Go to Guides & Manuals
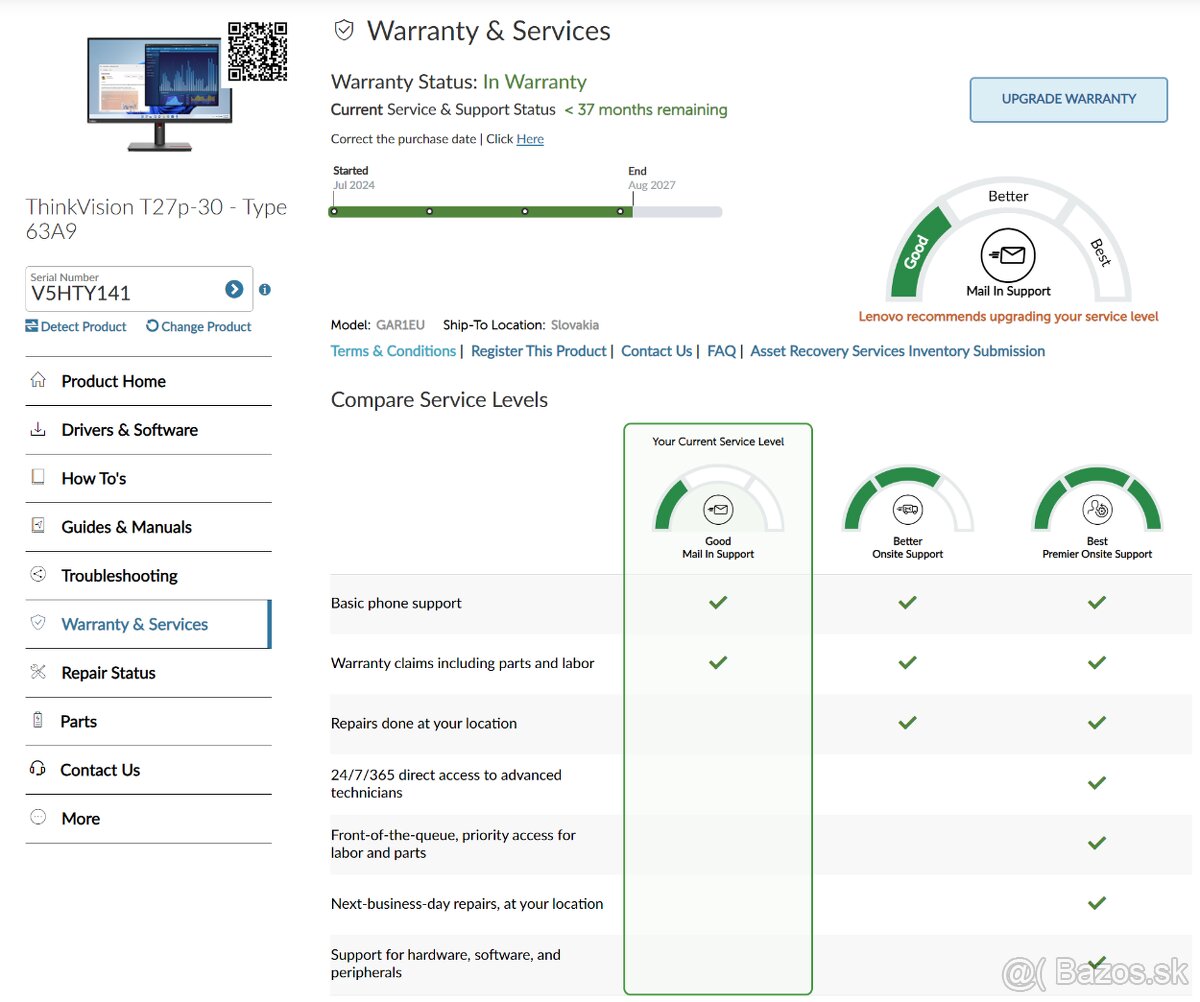The image size is (1200, 1002). (x=126, y=527)
